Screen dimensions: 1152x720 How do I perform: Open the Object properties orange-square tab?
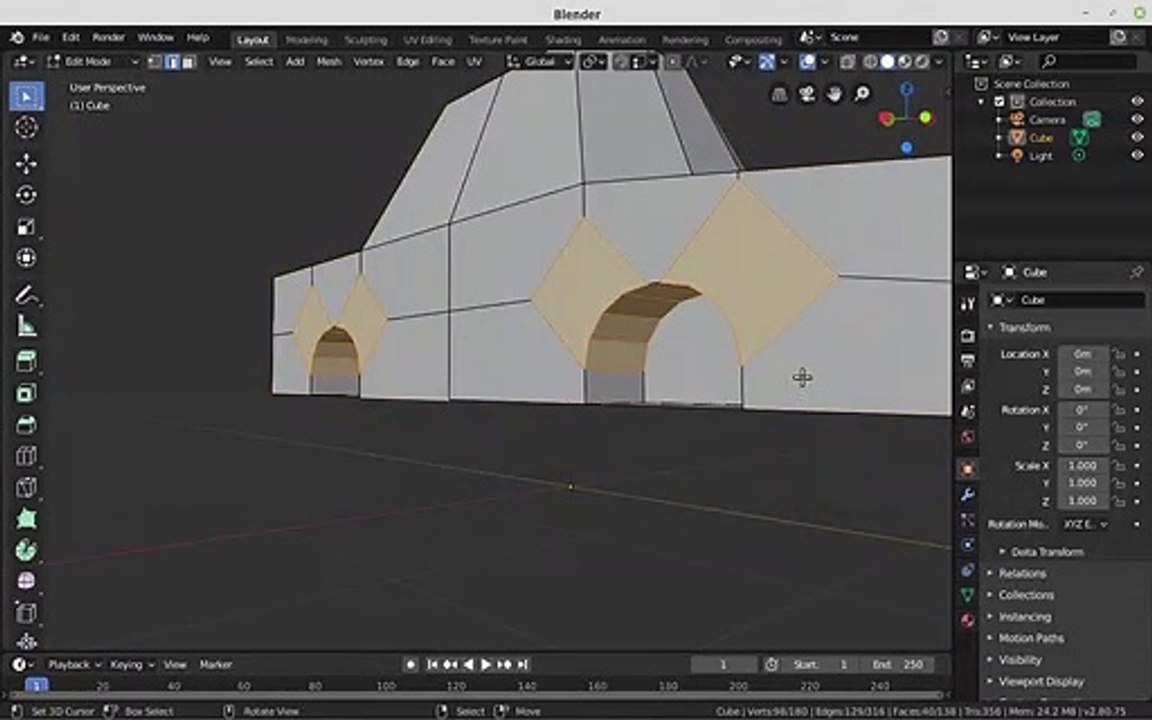pos(968,469)
